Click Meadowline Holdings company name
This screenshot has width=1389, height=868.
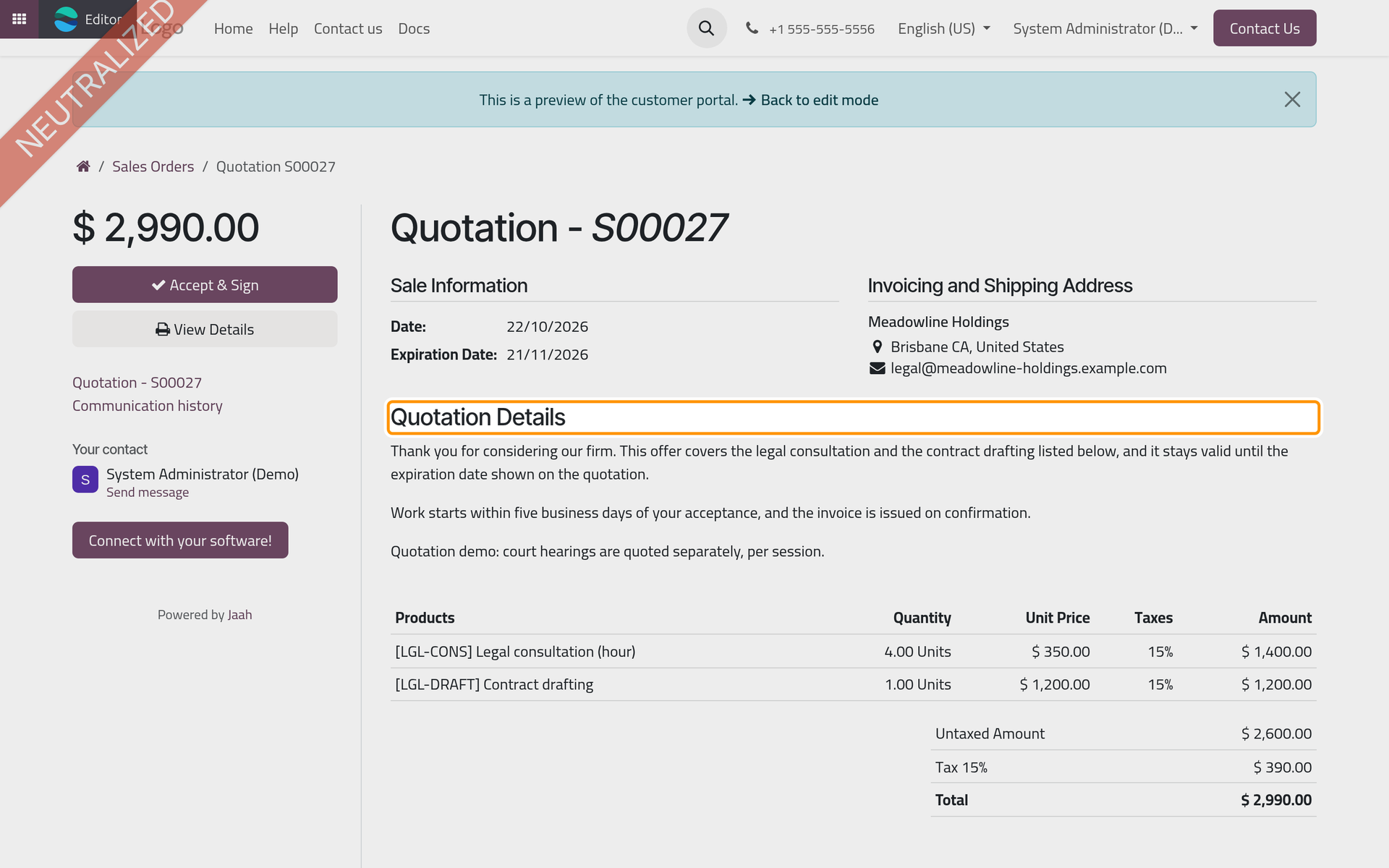pyautogui.click(x=938, y=322)
